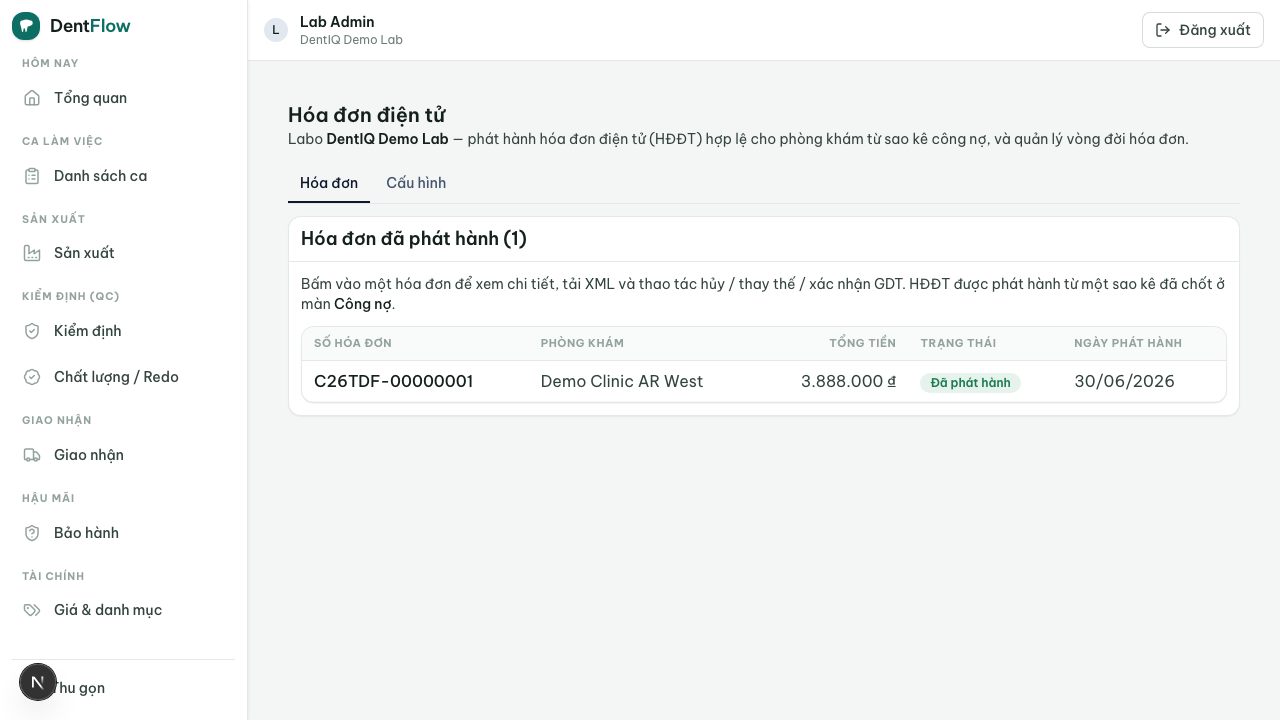Click the Ngày phát hành column header
This screenshot has width=1280, height=720.
[1128, 343]
